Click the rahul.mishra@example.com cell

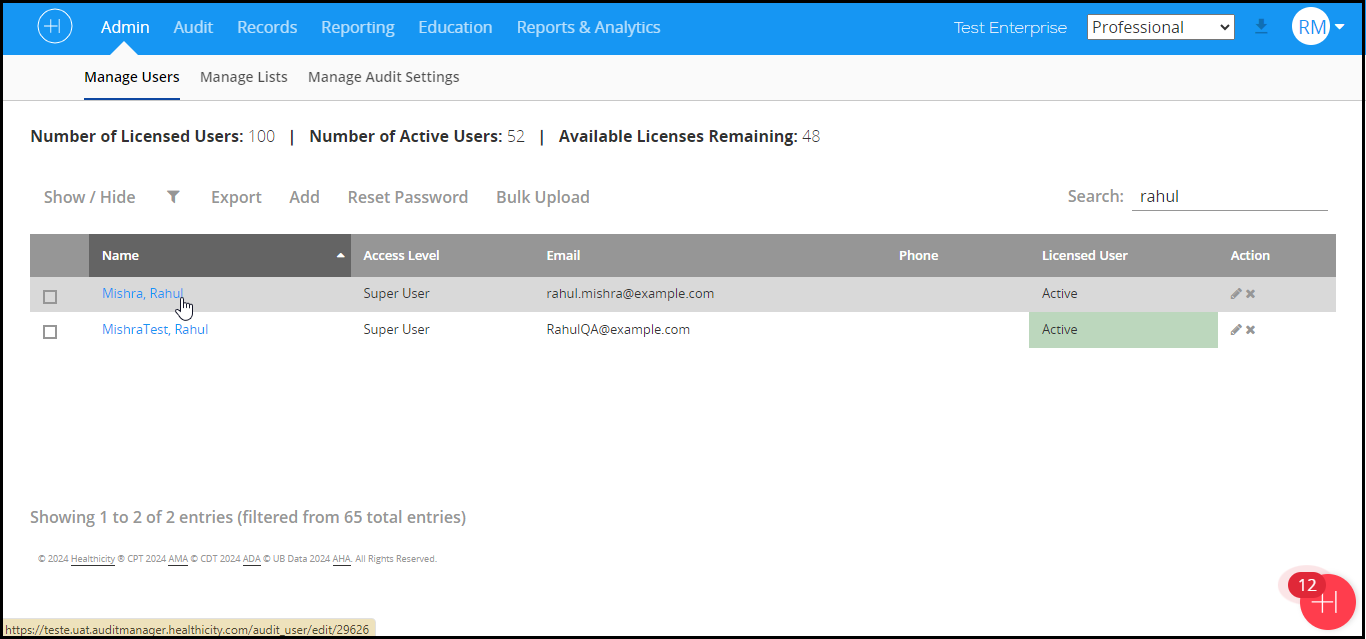(x=630, y=293)
